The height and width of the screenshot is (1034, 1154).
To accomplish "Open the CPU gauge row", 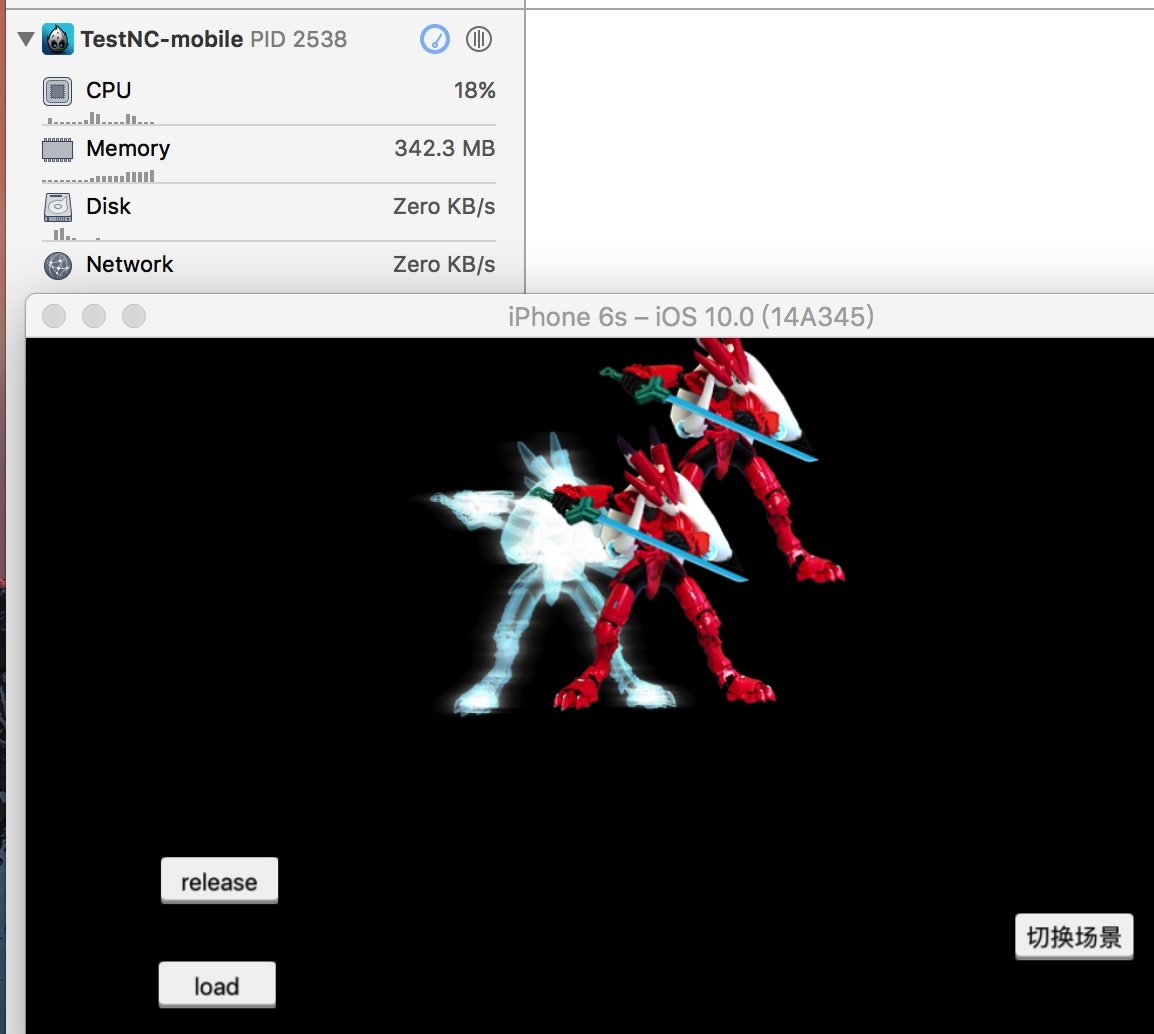I will 269,98.
